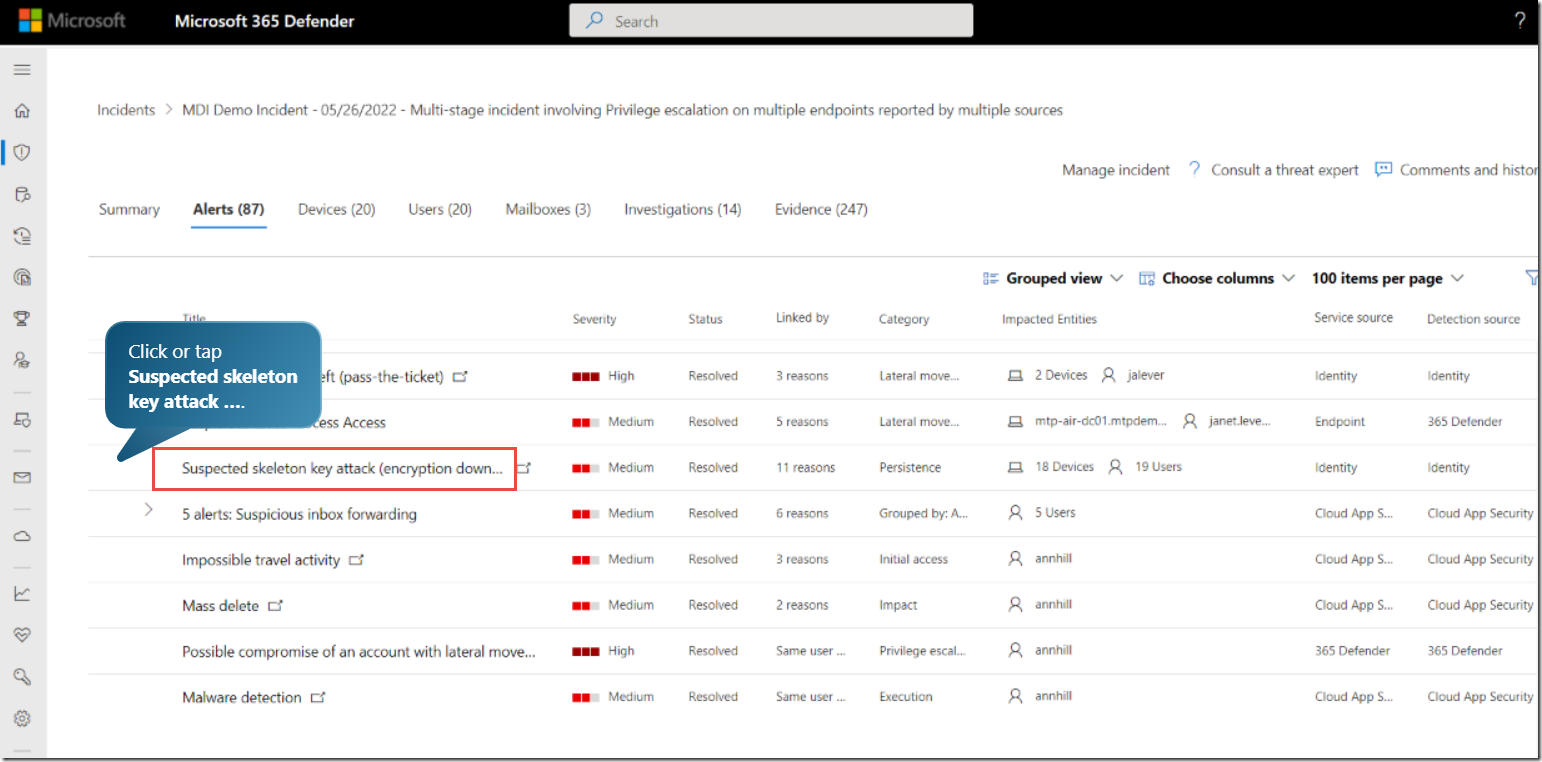Click Detection source column header
The image size is (1542, 762).
(x=1473, y=319)
